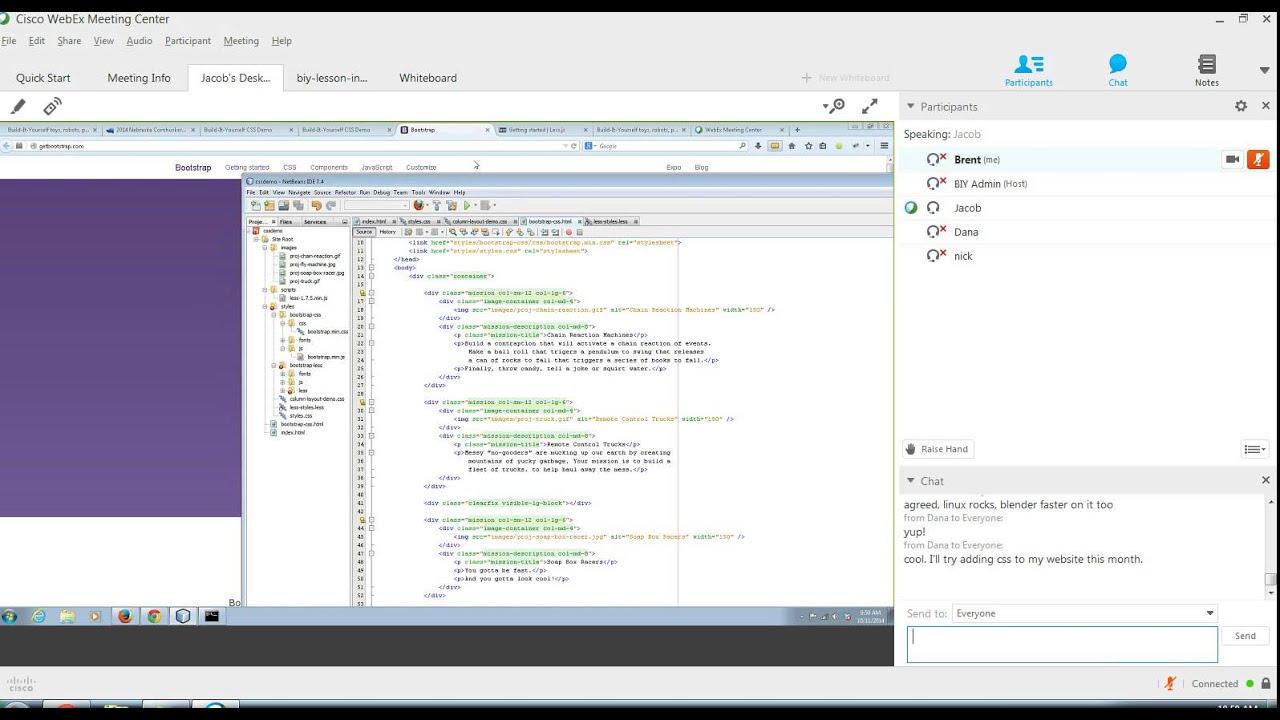Select participant BIY Admin (Host)
1280x720 pixels.
990,184
